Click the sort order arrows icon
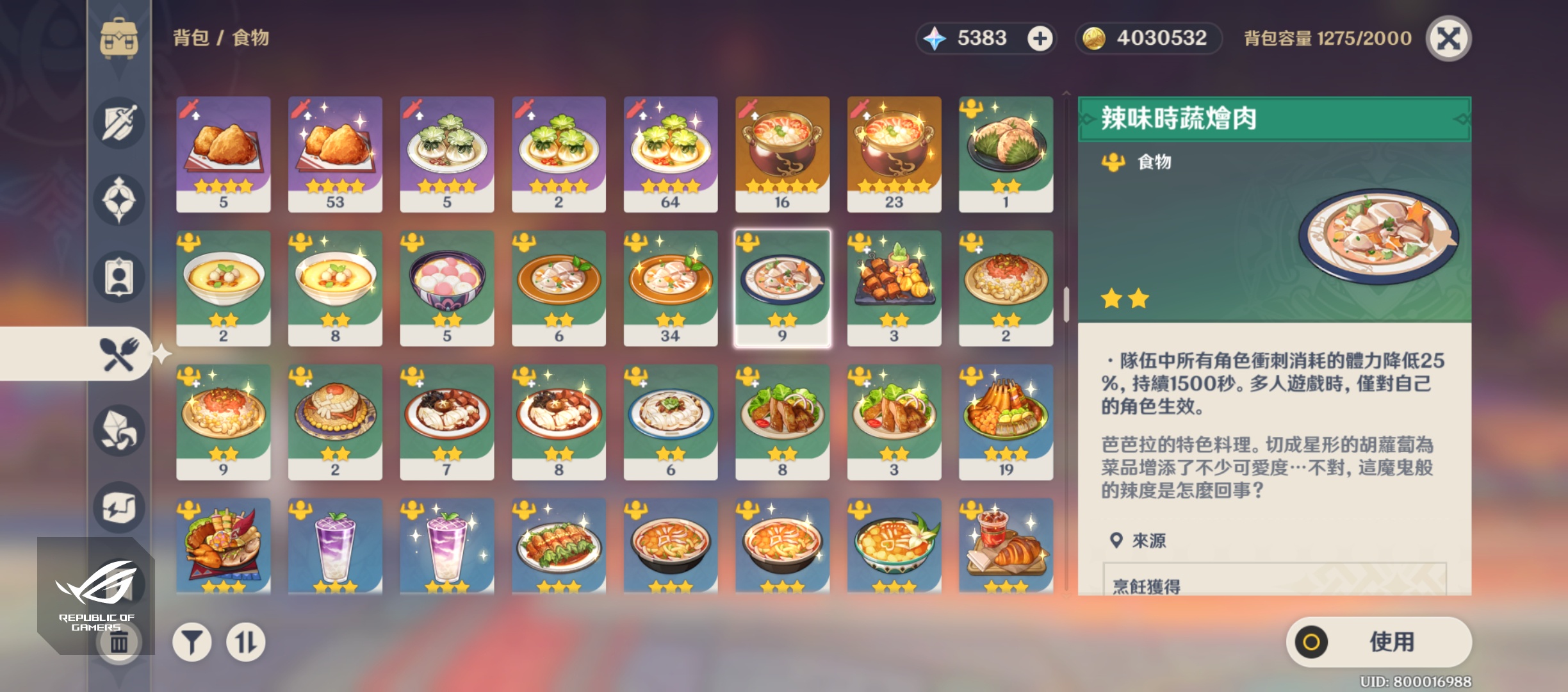Viewport: 1568px width, 692px height. pyautogui.click(x=246, y=642)
